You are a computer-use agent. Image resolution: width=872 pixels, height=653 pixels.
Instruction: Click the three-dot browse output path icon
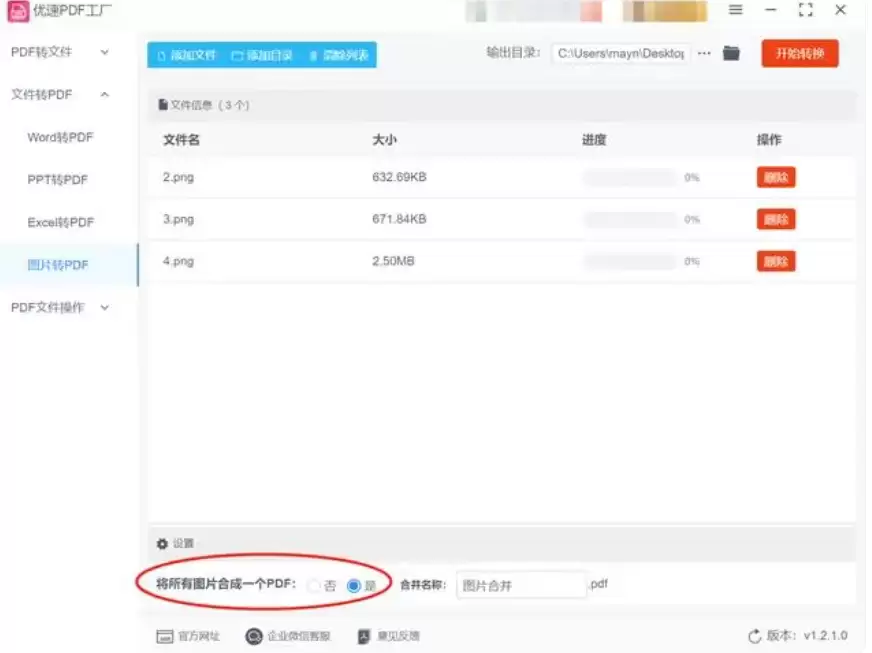click(x=704, y=54)
